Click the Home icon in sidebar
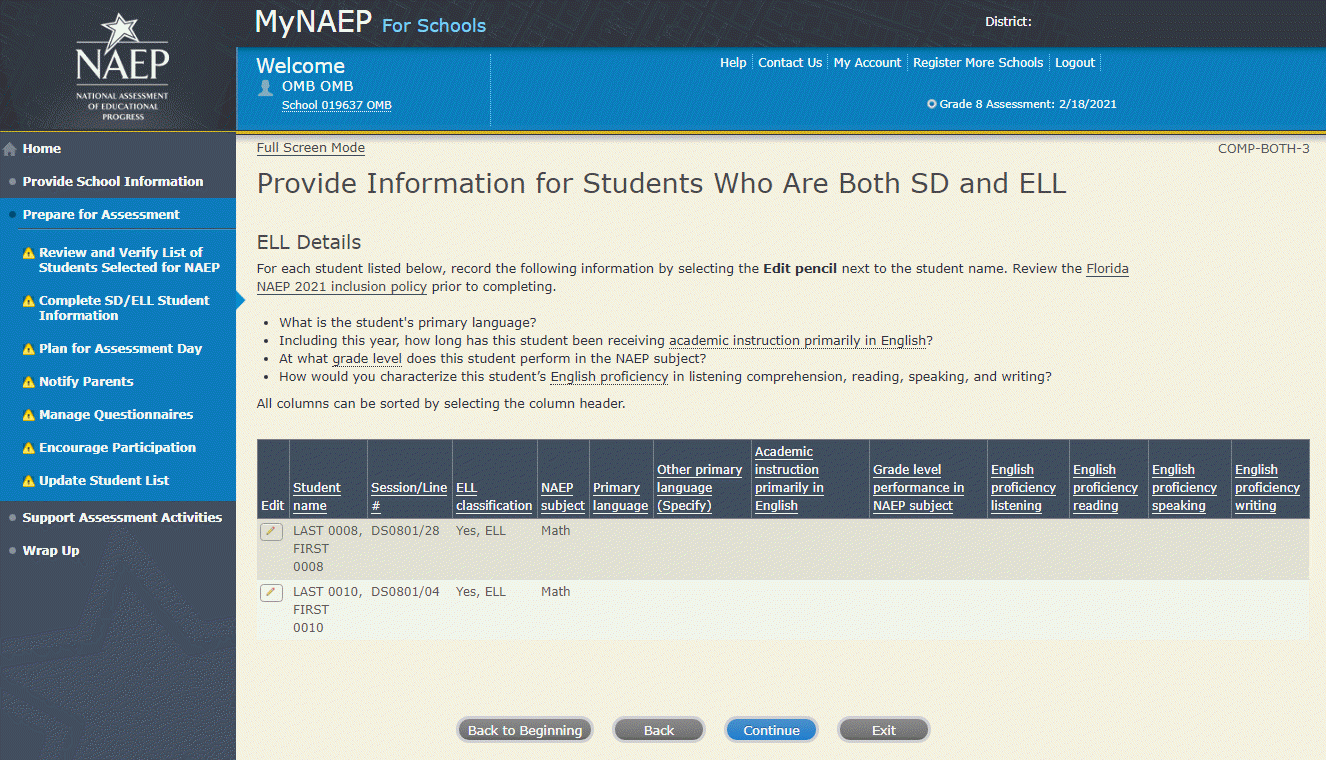Viewport: 1326px width, 760px height. (x=10, y=149)
